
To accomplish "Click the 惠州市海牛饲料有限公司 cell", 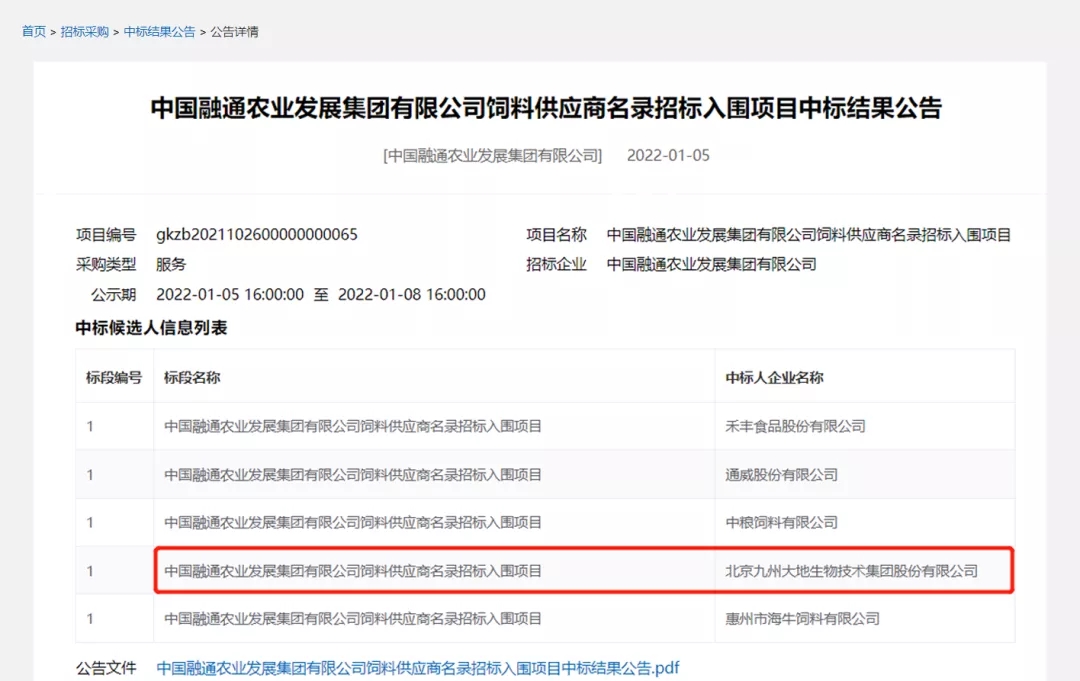I will click(x=802, y=619).
